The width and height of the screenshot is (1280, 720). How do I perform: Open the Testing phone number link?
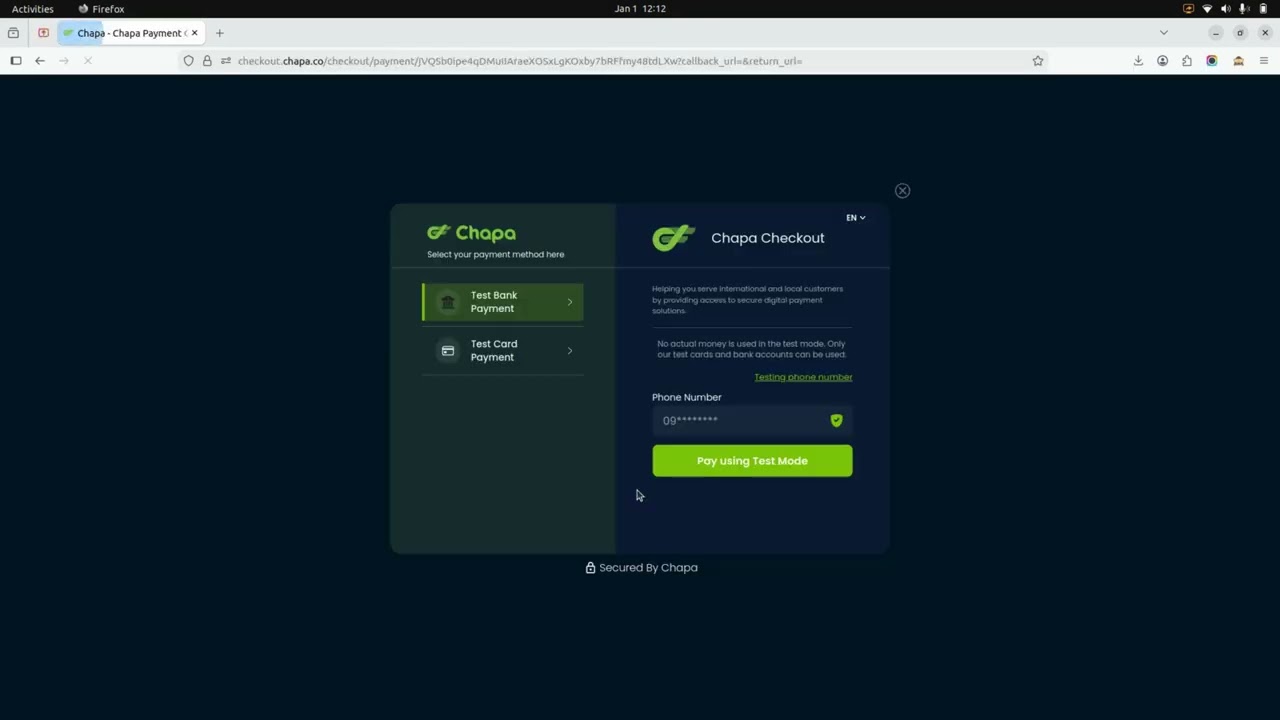click(803, 377)
